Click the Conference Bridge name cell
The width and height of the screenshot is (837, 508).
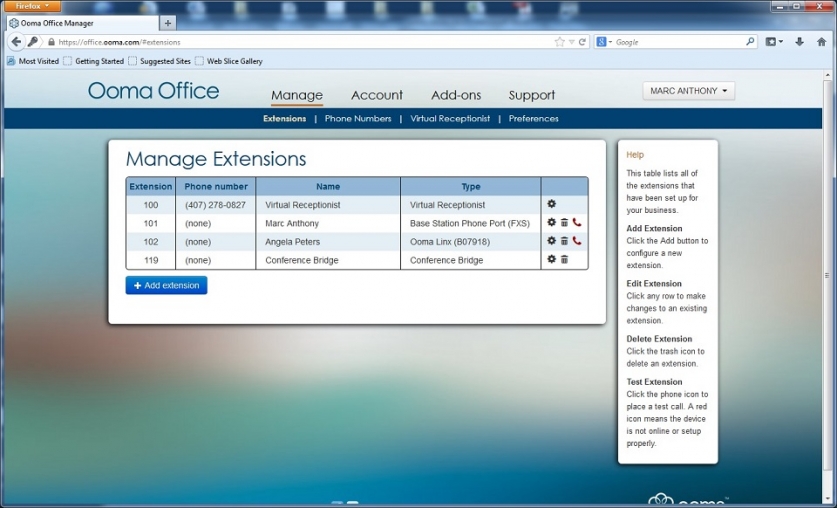pos(328,260)
